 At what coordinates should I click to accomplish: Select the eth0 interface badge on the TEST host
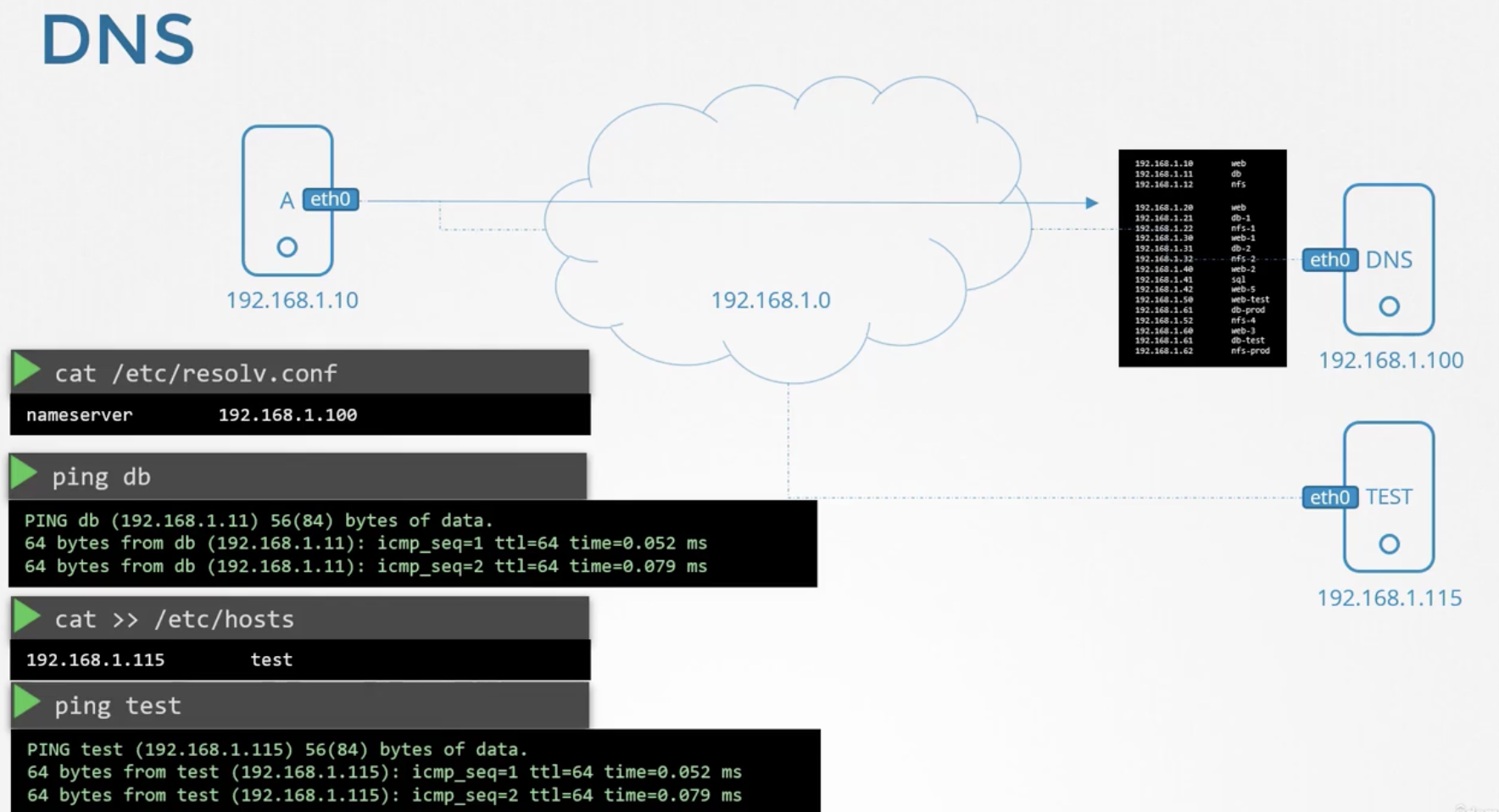[1330, 497]
